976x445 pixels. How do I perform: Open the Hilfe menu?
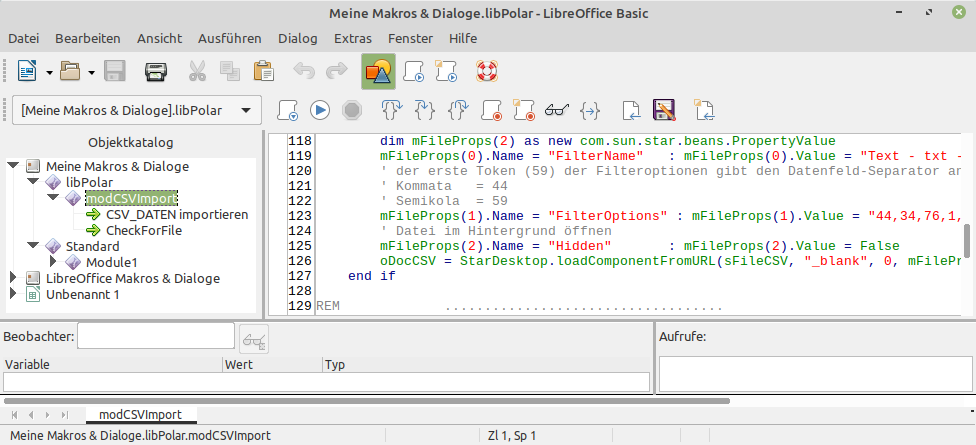pyautogui.click(x=463, y=39)
